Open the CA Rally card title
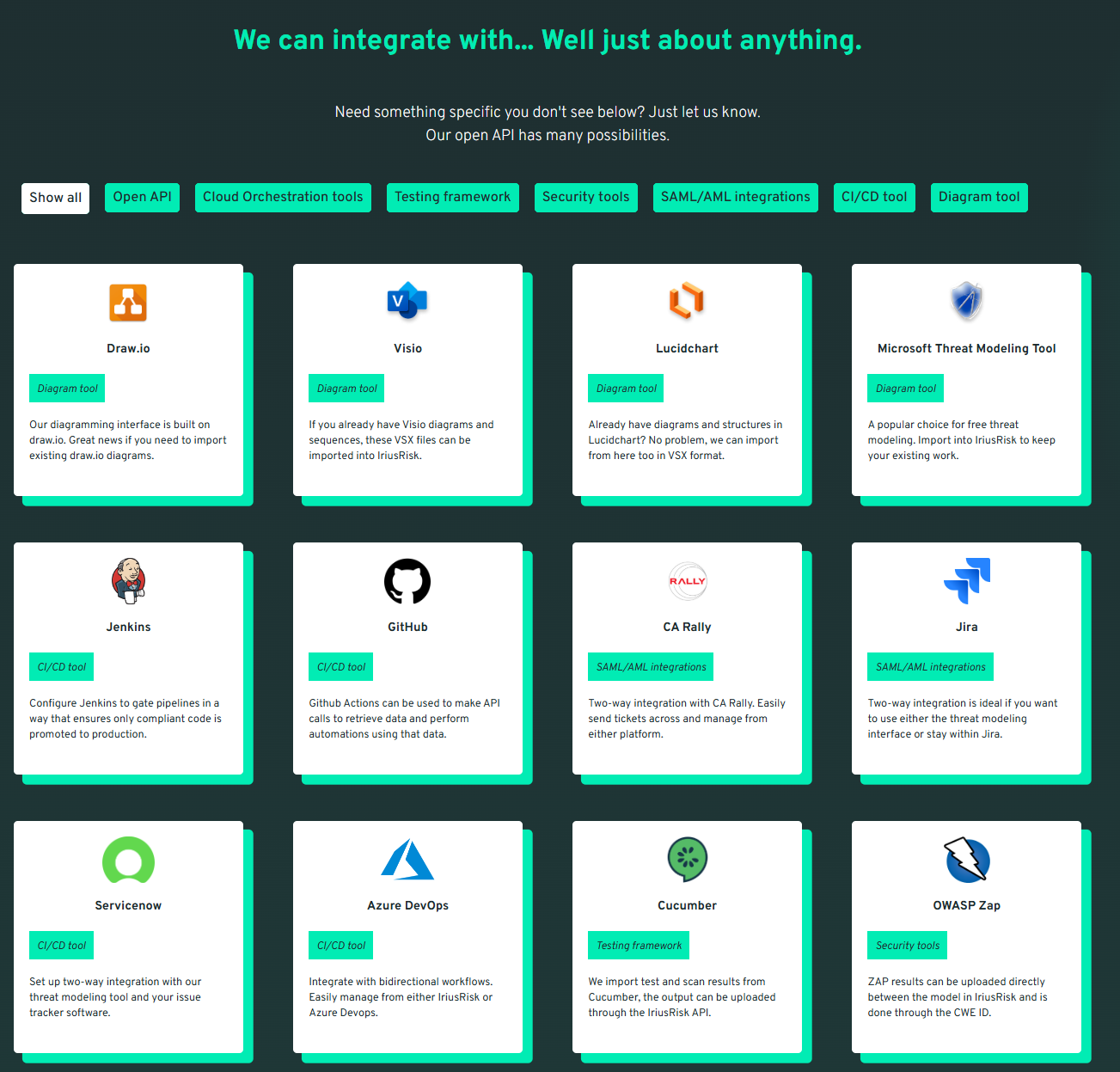This screenshot has height=1072, width=1120. coord(687,627)
